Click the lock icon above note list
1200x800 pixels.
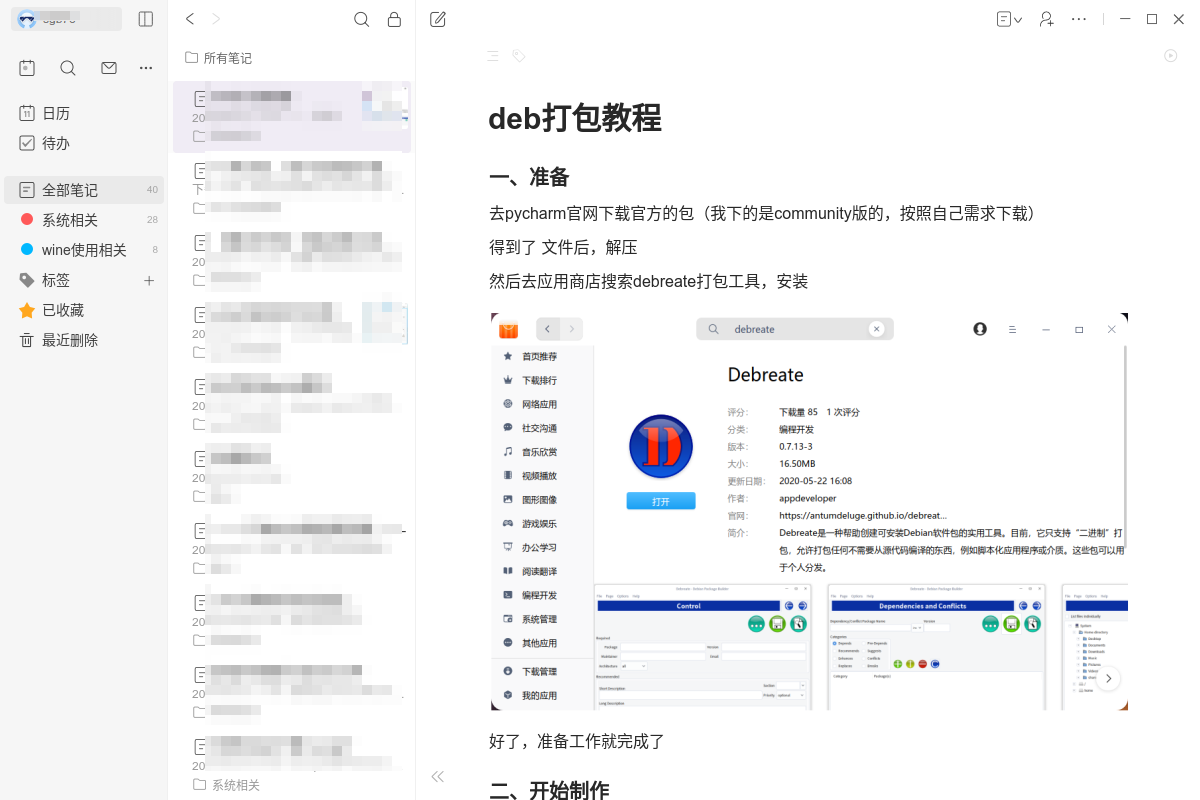[394, 19]
